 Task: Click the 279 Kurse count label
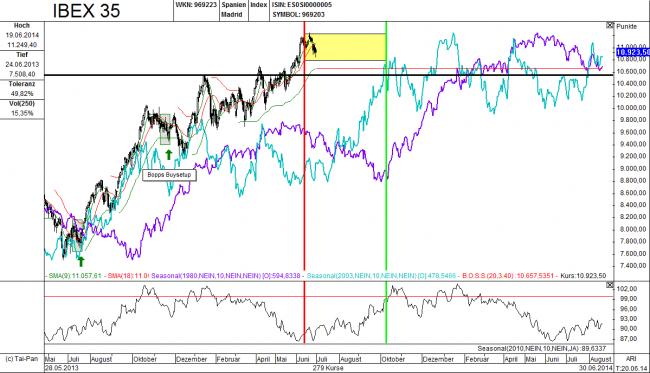[x=329, y=368]
